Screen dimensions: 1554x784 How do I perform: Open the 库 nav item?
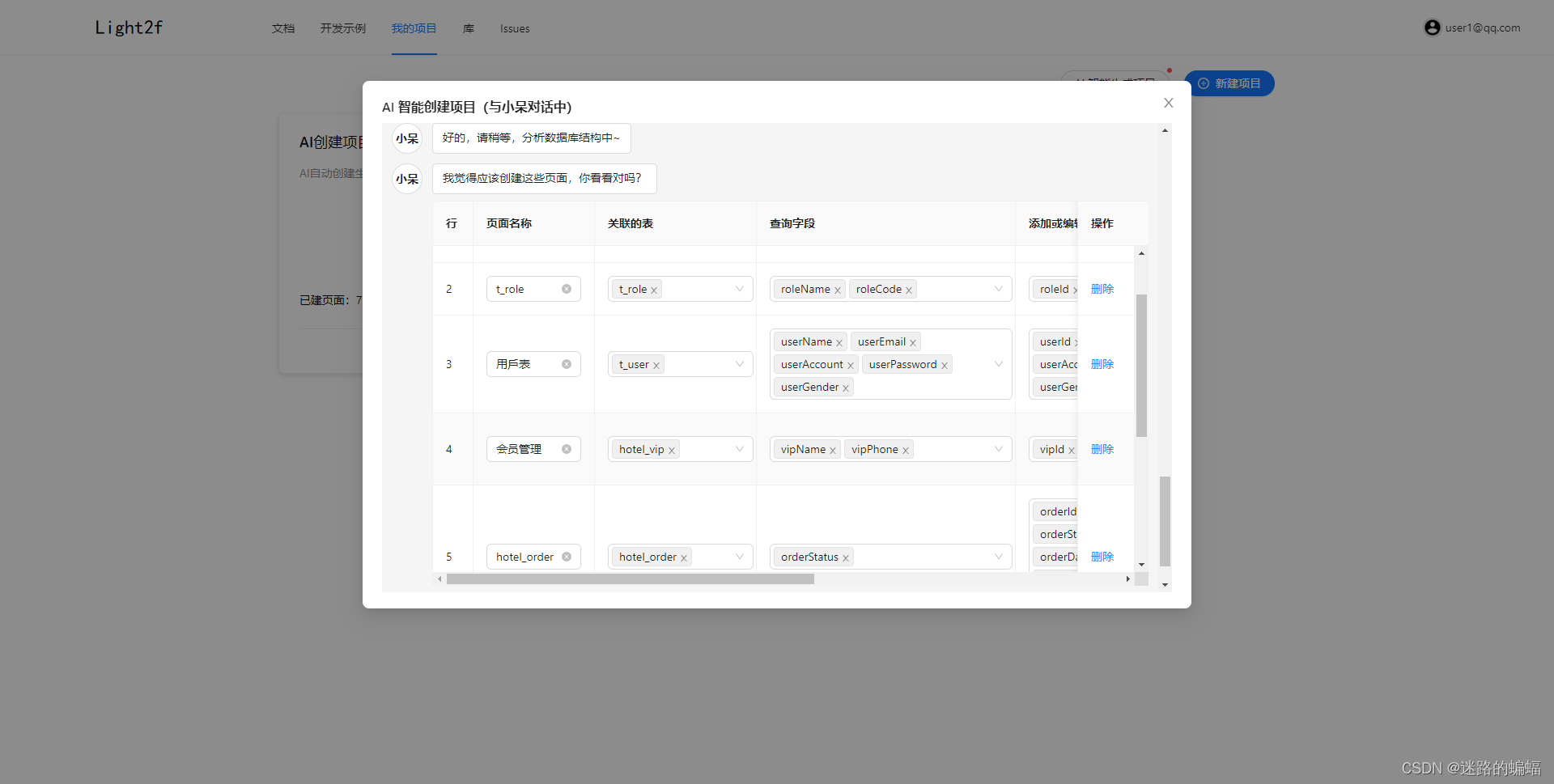pyautogui.click(x=469, y=28)
